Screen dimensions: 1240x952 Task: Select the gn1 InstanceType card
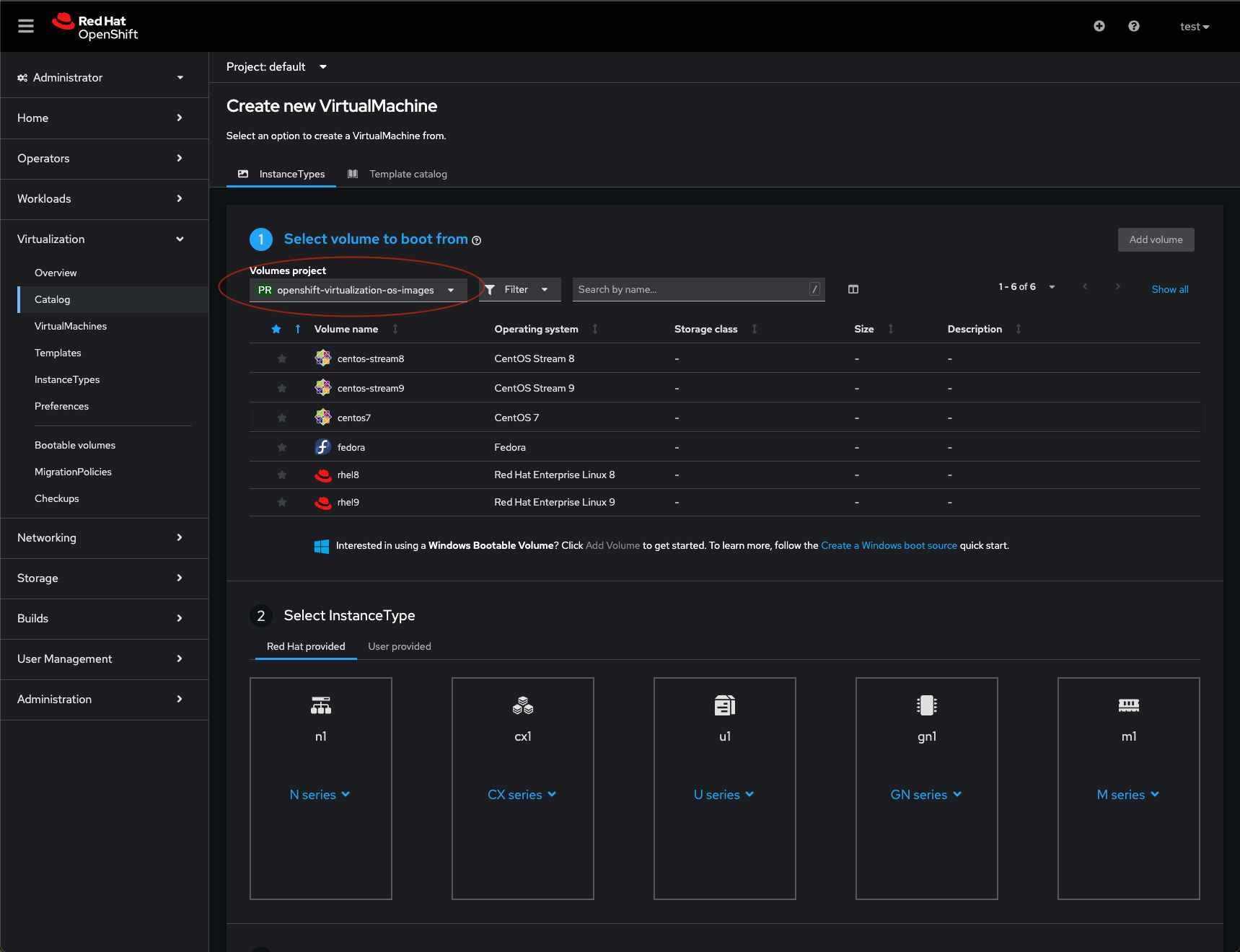tap(926, 736)
